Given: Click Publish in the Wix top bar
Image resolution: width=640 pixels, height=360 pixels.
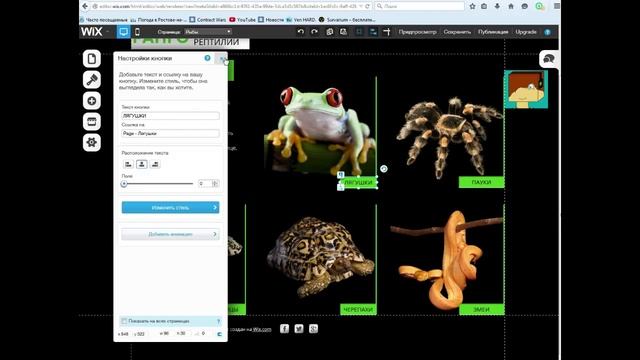Looking at the screenshot, I should click(493, 32).
